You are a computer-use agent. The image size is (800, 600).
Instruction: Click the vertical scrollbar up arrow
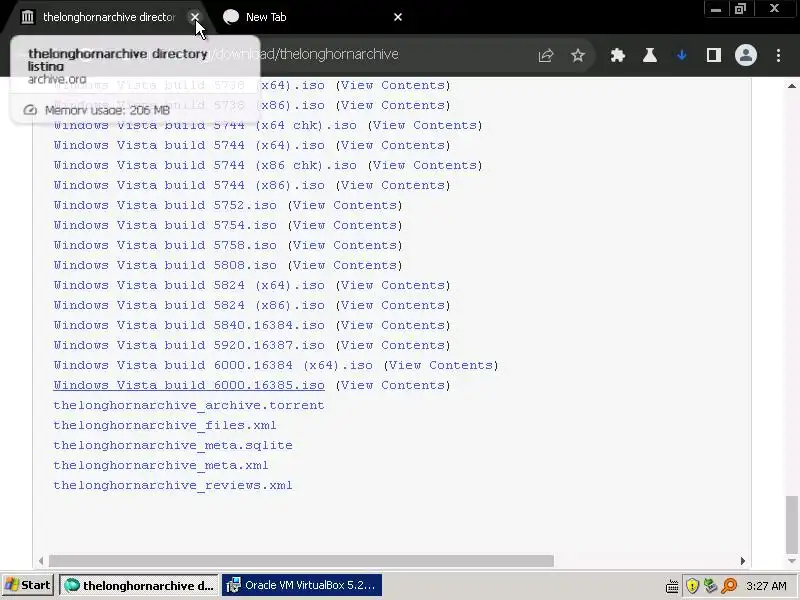[x=791, y=86]
